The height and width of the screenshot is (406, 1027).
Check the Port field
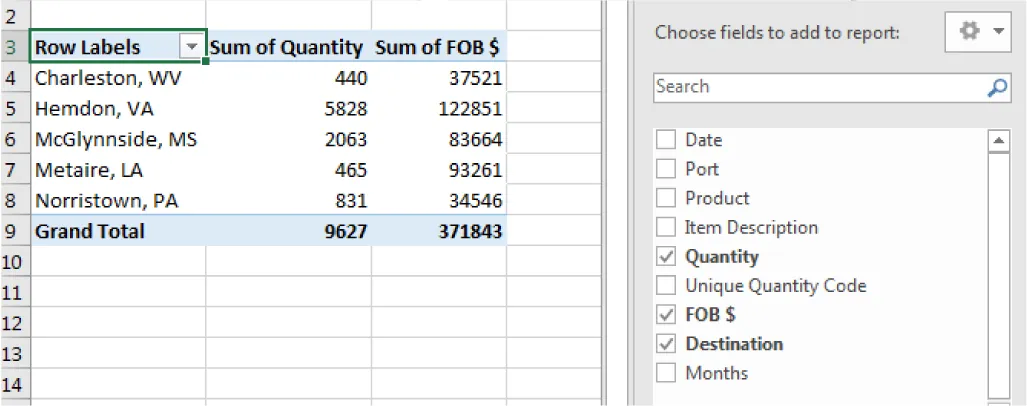tap(665, 170)
